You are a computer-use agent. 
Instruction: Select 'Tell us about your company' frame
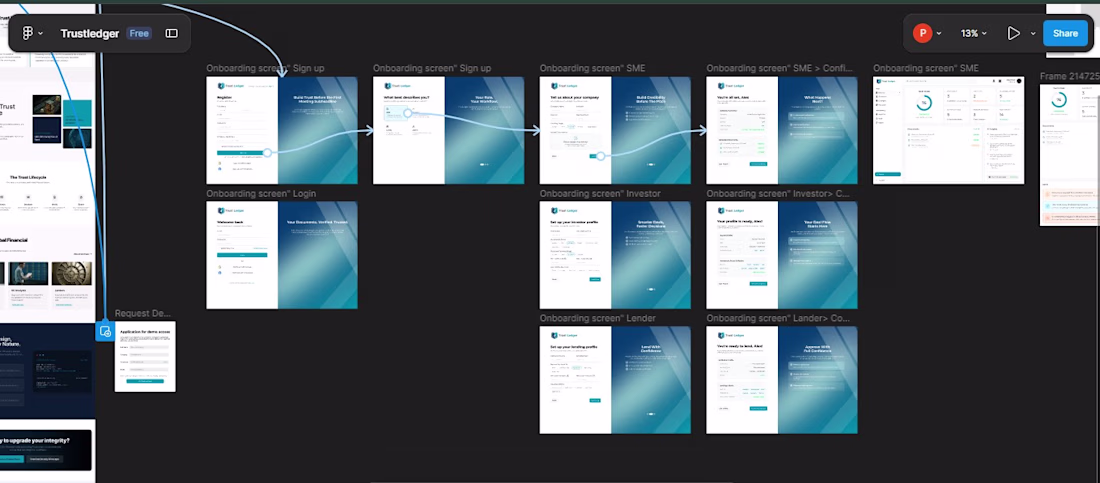(615, 130)
